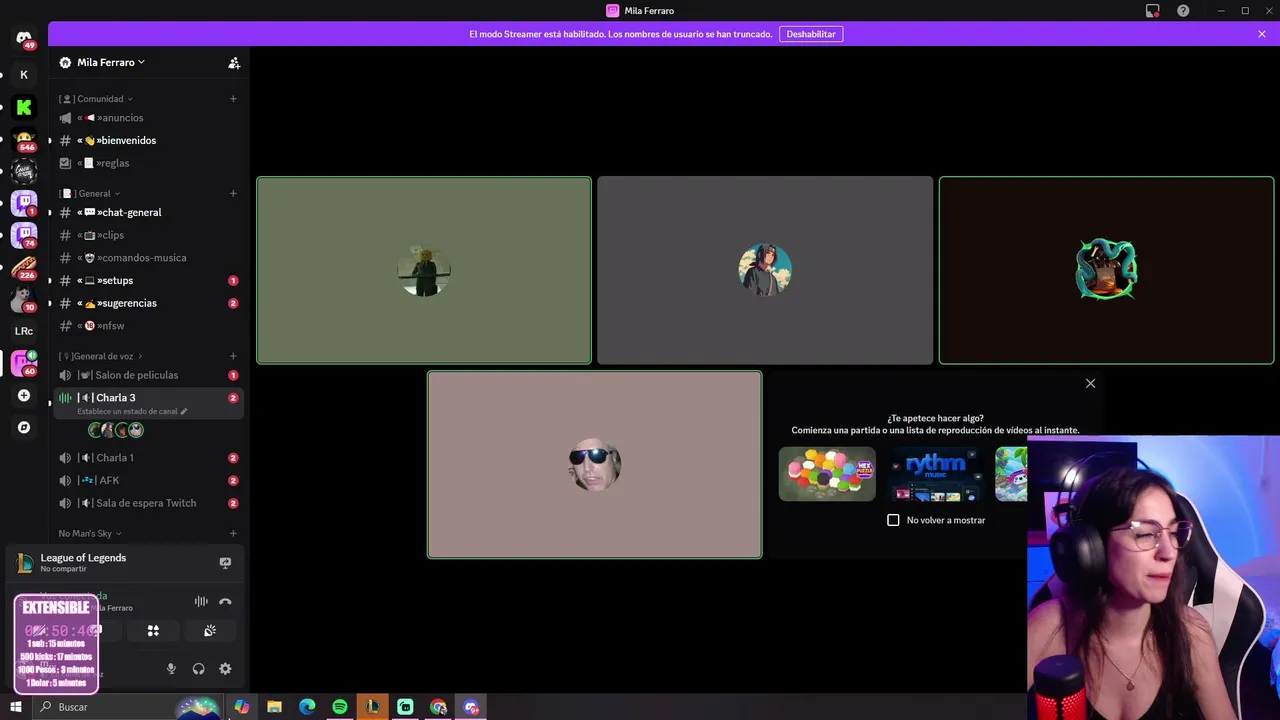Add channel to No Man's Sky category
This screenshot has width=1280, height=720.
pyautogui.click(x=233, y=534)
